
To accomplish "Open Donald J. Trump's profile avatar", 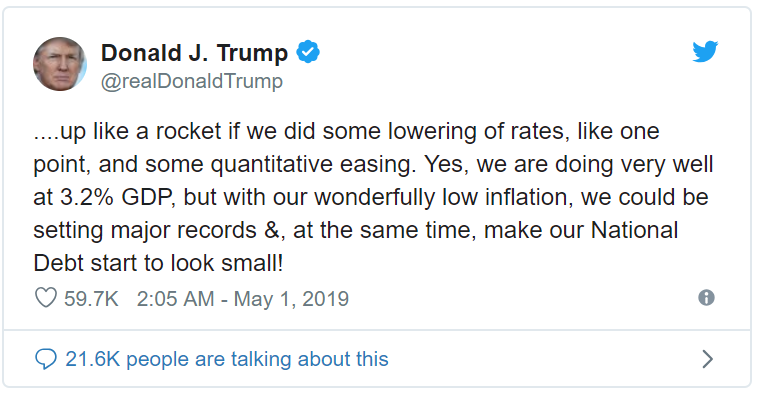I will [x=60, y=64].
